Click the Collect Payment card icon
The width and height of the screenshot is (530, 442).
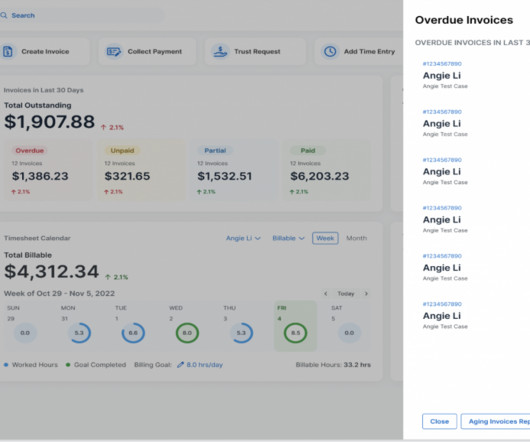(x=114, y=52)
